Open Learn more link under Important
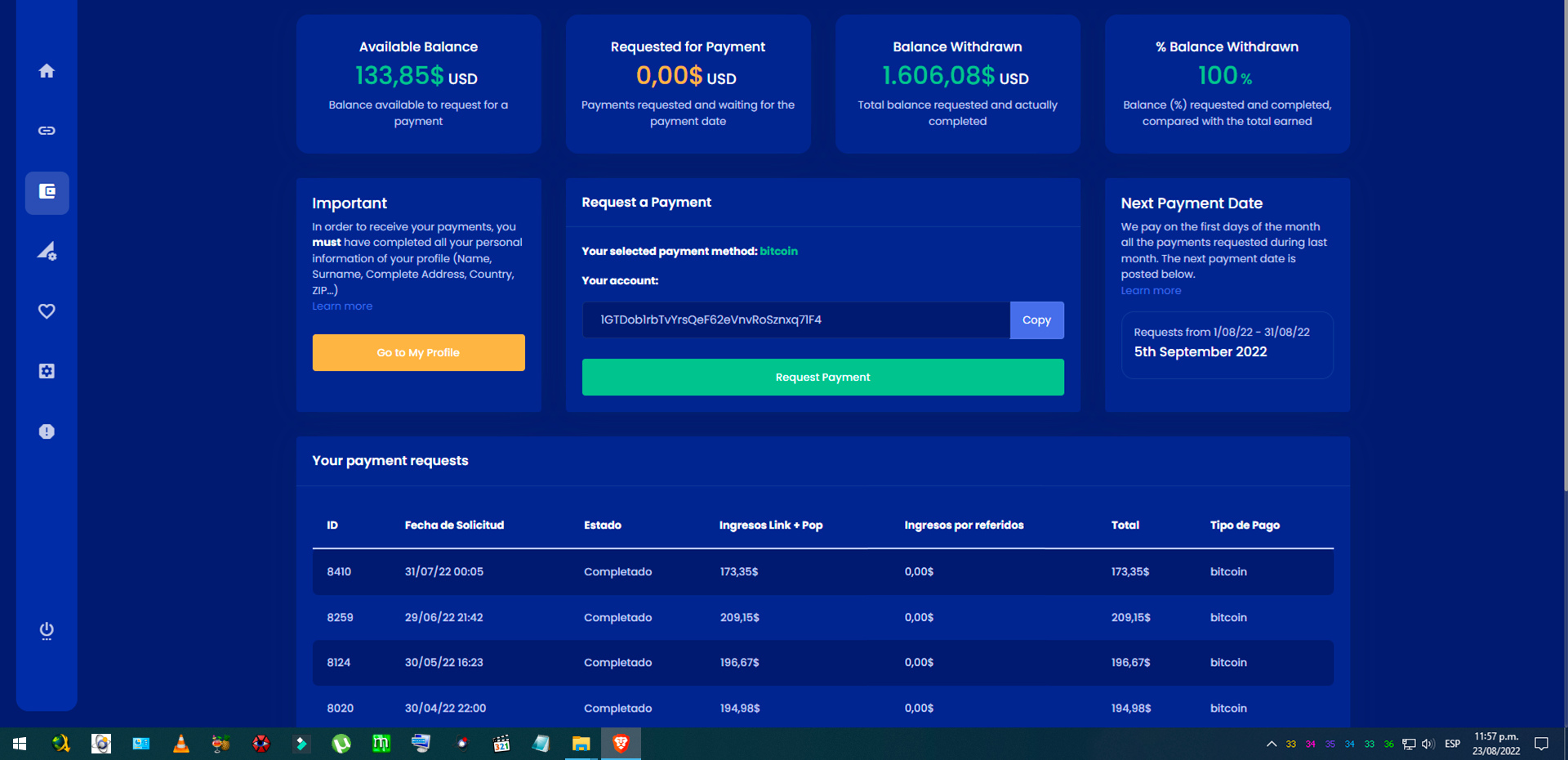The image size is (1568, 760). pyautogui.click(x=342, y=306)
